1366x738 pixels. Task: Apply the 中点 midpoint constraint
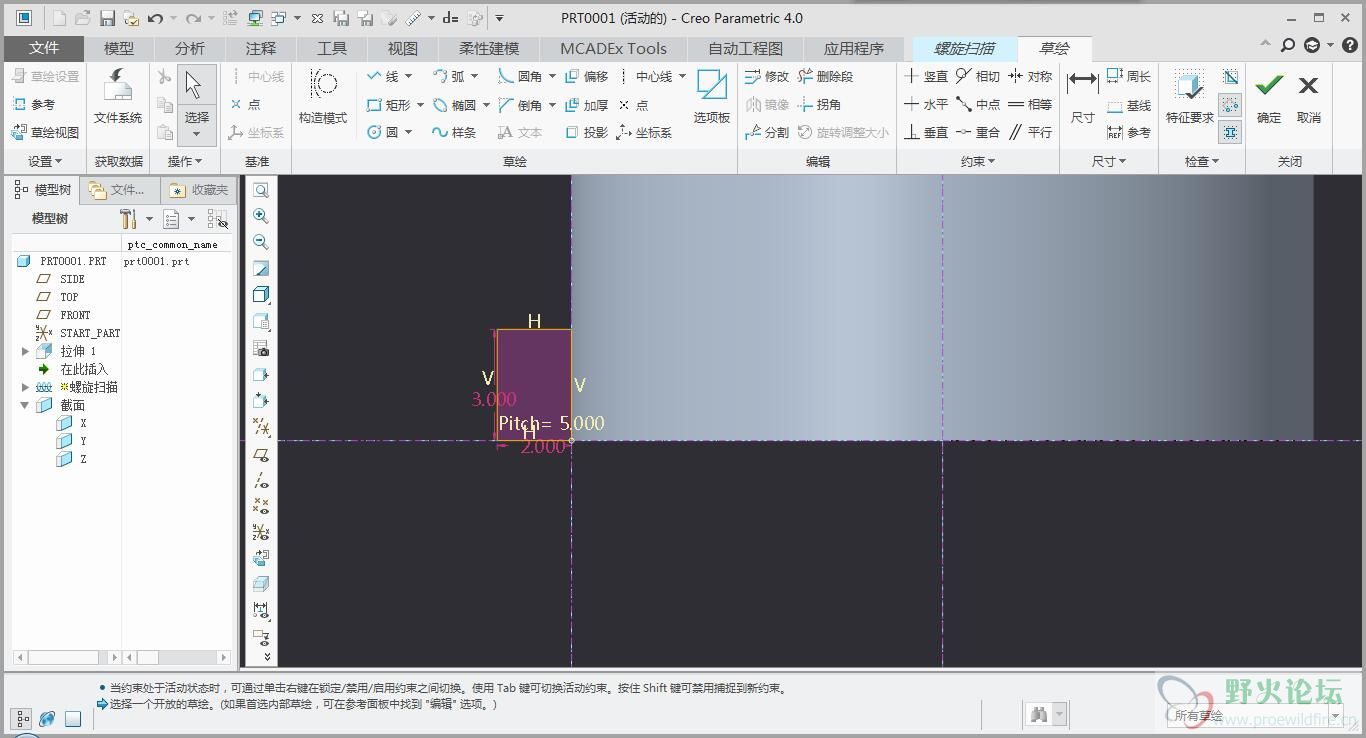click(978, 104)
